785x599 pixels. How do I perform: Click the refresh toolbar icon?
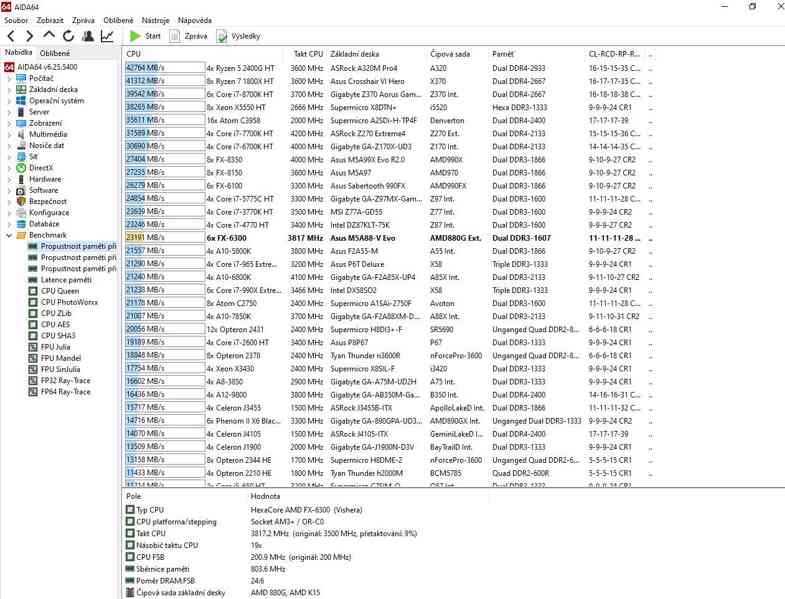(x=68, y=36)
